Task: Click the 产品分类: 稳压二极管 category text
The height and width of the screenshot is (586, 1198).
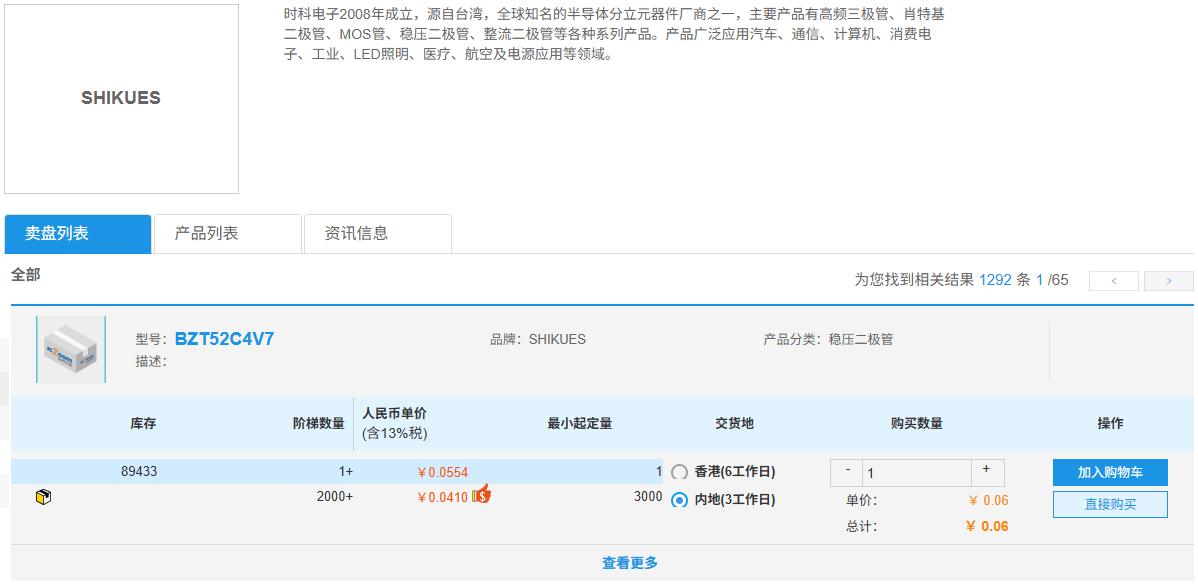Action: 828,339
